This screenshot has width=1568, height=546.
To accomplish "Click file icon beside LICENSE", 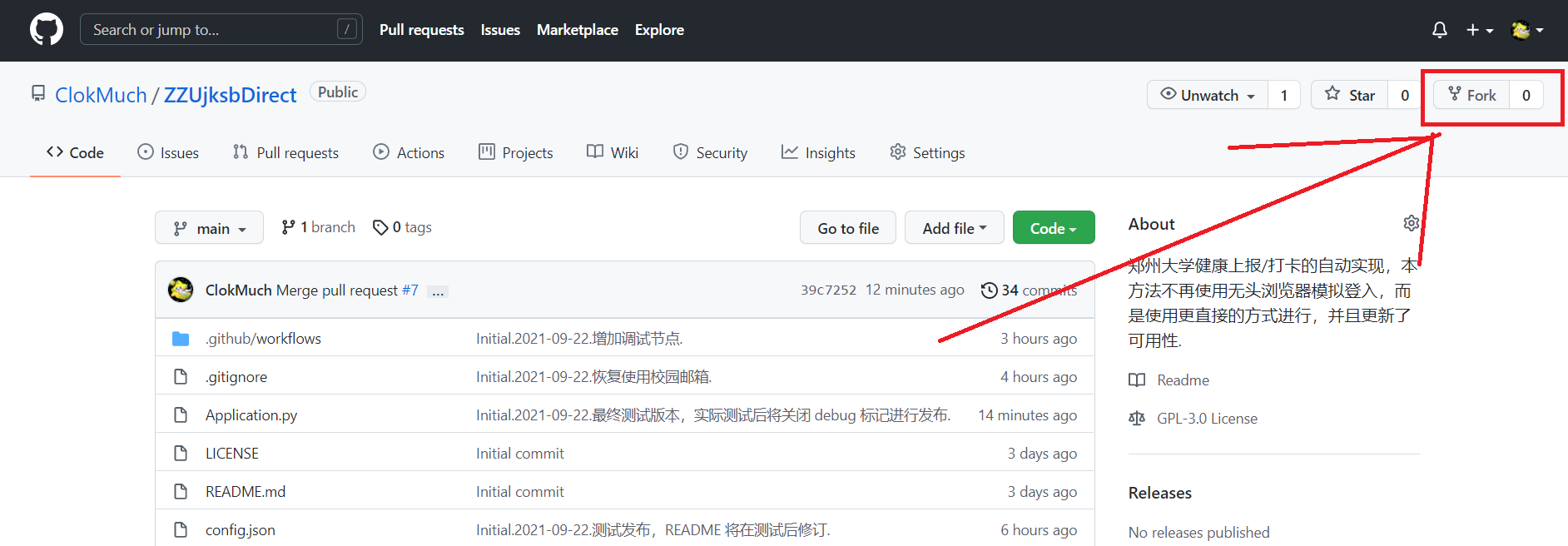I will tap(181, 453).
